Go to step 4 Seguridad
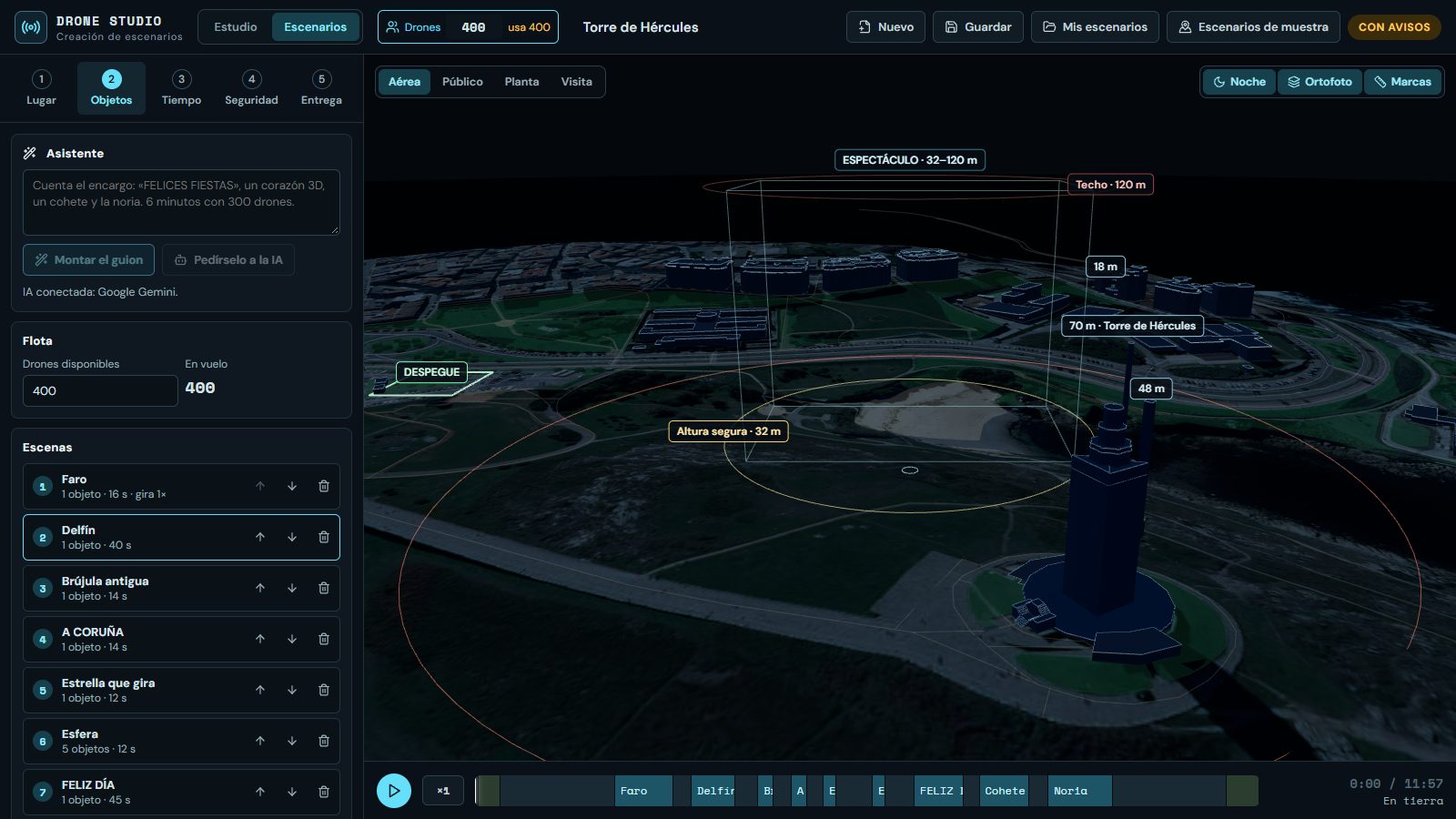 click(251, 88)
